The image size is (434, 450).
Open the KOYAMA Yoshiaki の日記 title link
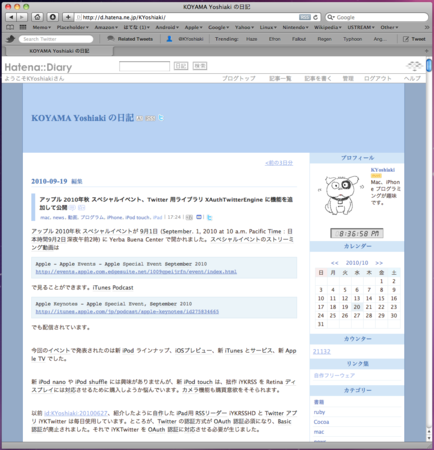[x=83, y=118]
